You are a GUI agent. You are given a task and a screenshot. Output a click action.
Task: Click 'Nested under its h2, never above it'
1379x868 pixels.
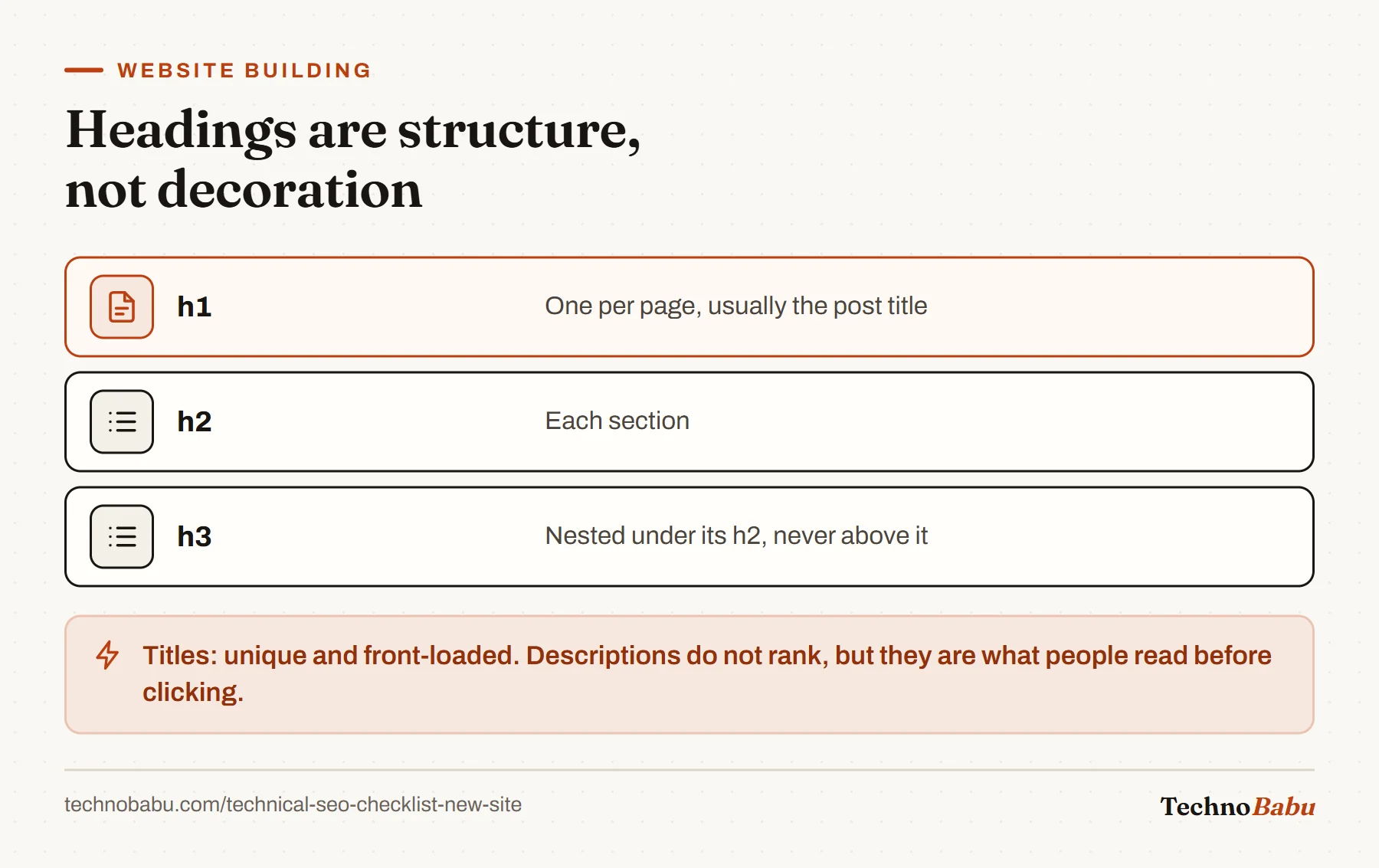[x=735, y=536]
